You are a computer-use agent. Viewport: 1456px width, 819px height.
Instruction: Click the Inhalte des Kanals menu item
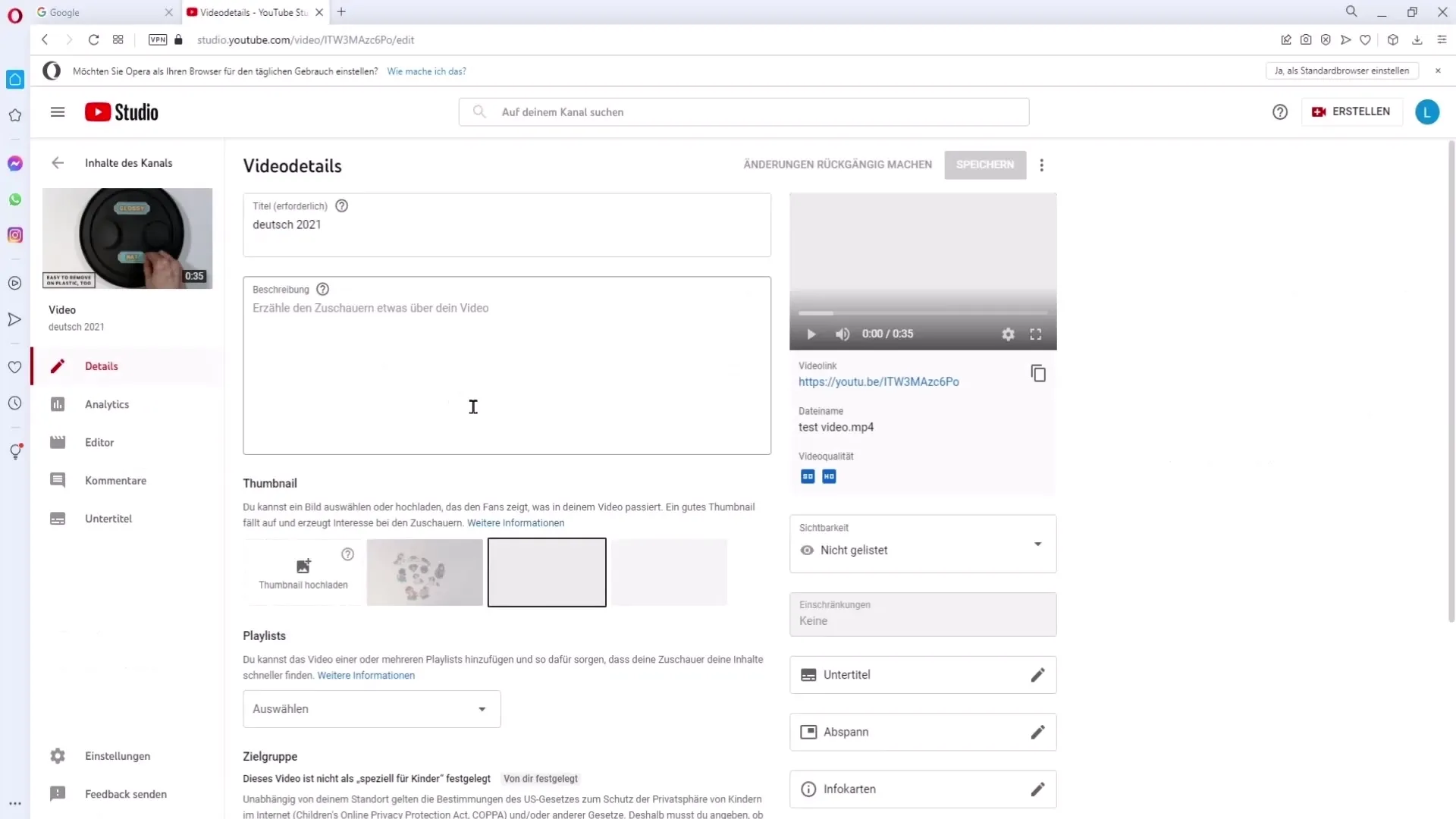tap(128, 162)
